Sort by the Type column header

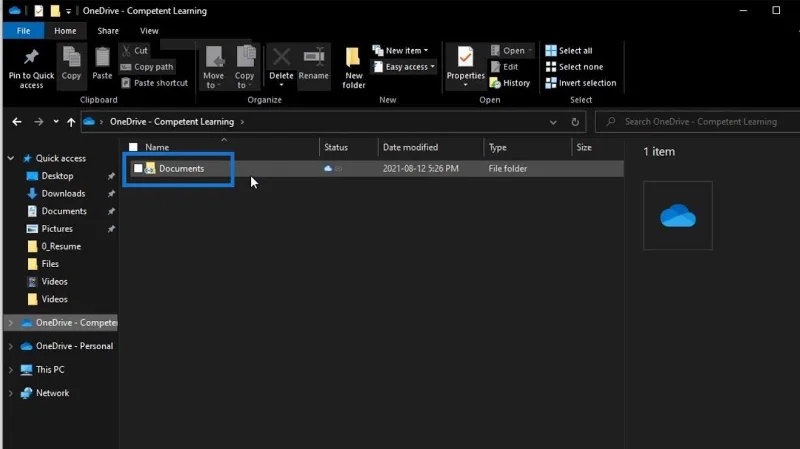(x=498, y=147)
